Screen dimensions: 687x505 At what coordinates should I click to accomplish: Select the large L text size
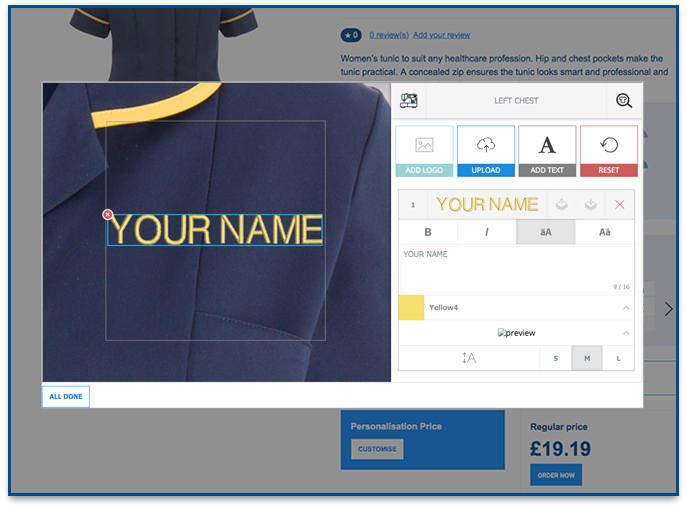pyautogui.click(x=618, y=358)
